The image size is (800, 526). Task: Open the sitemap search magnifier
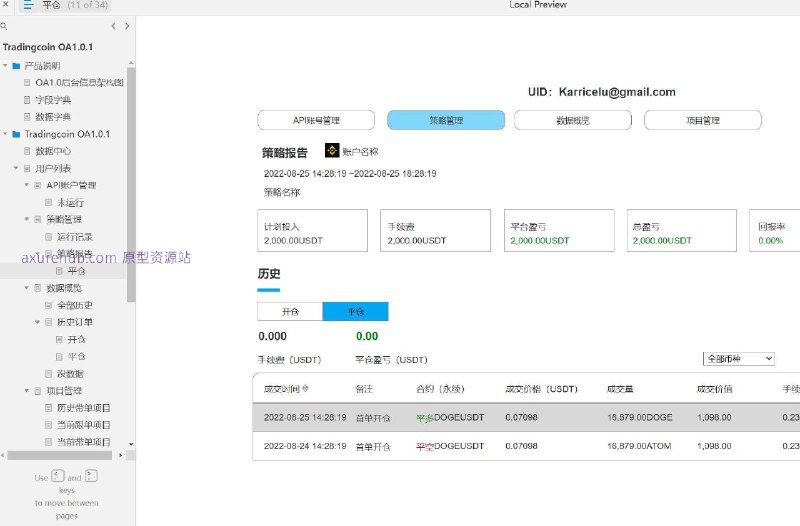point(4,26)
